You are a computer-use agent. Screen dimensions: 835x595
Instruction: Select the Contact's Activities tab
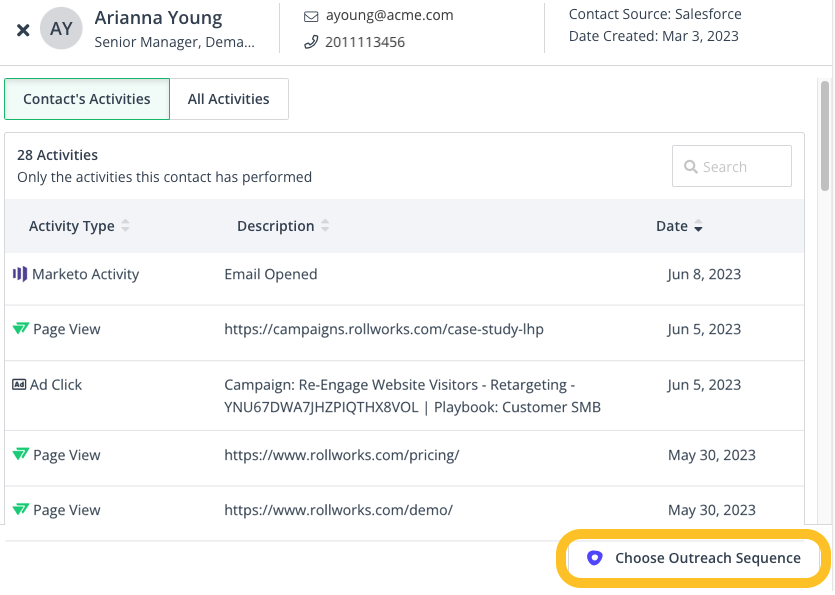(87, 99)
